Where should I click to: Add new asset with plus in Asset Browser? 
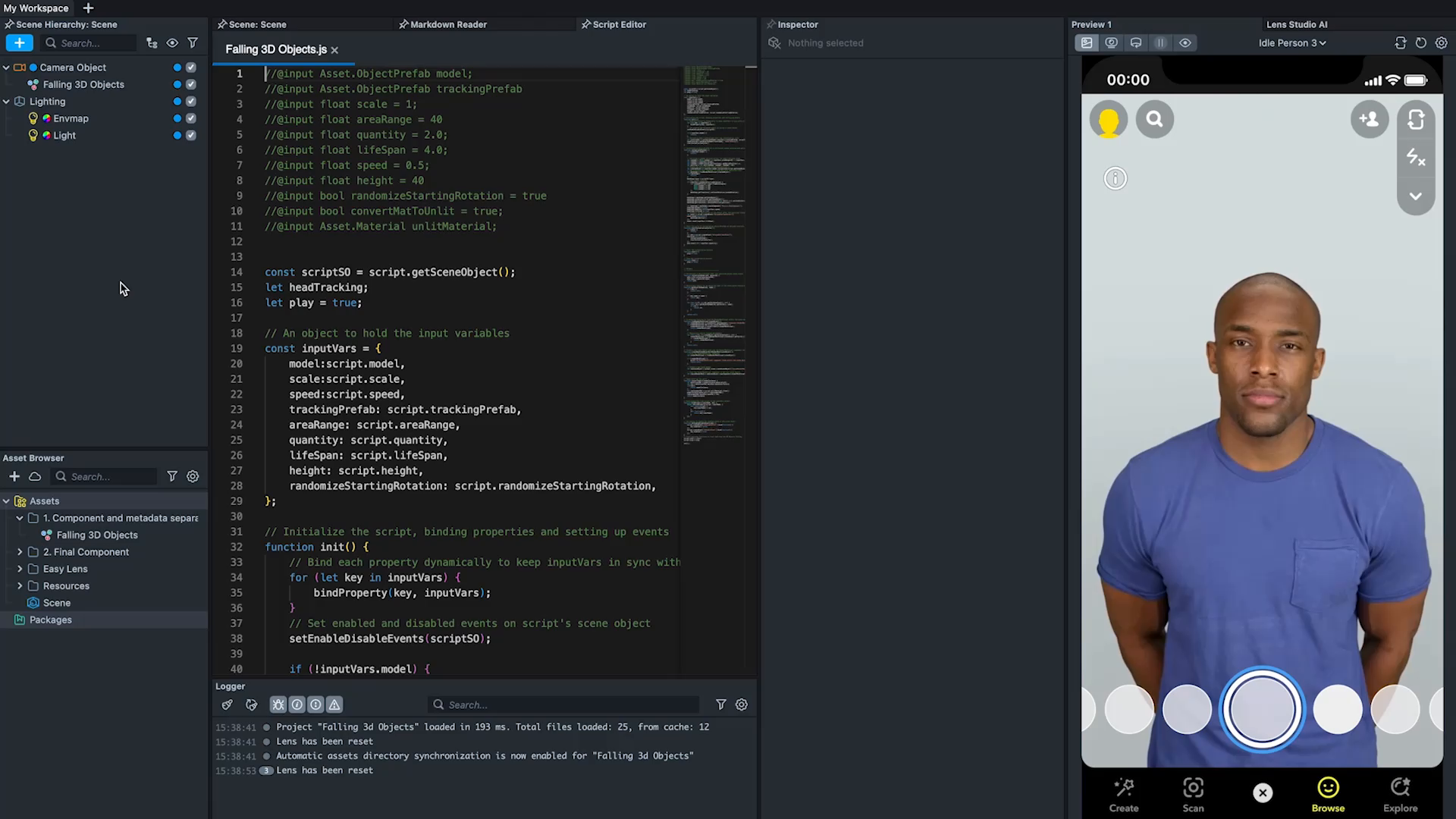click(14, 477)
